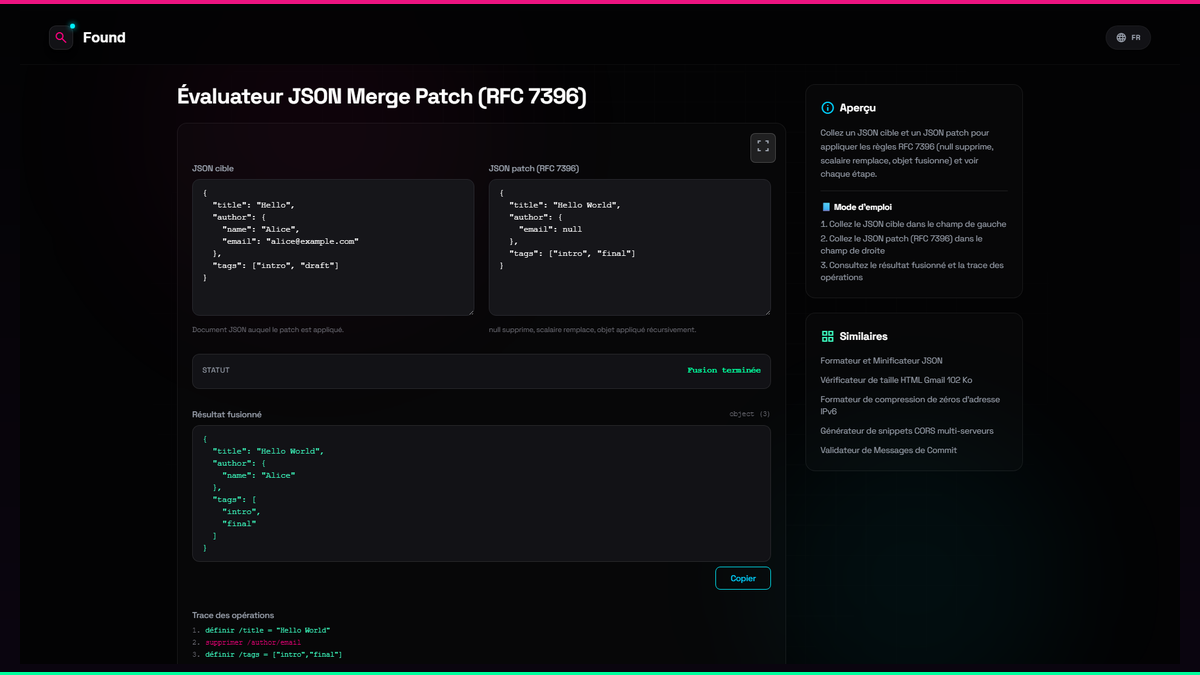
Task: Click the Found magnifier logo icon
Action: pos(61,37)
